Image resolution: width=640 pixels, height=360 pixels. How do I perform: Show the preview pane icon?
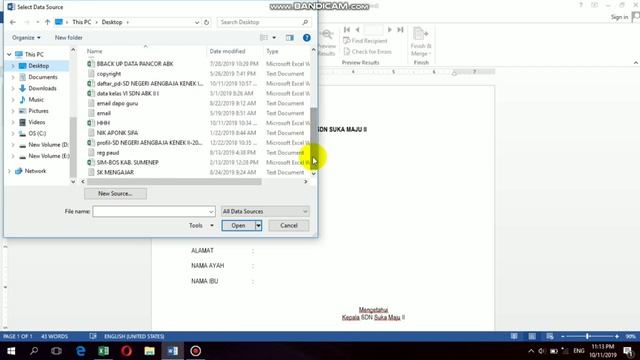pyautogui.click(x=289, y=38)
